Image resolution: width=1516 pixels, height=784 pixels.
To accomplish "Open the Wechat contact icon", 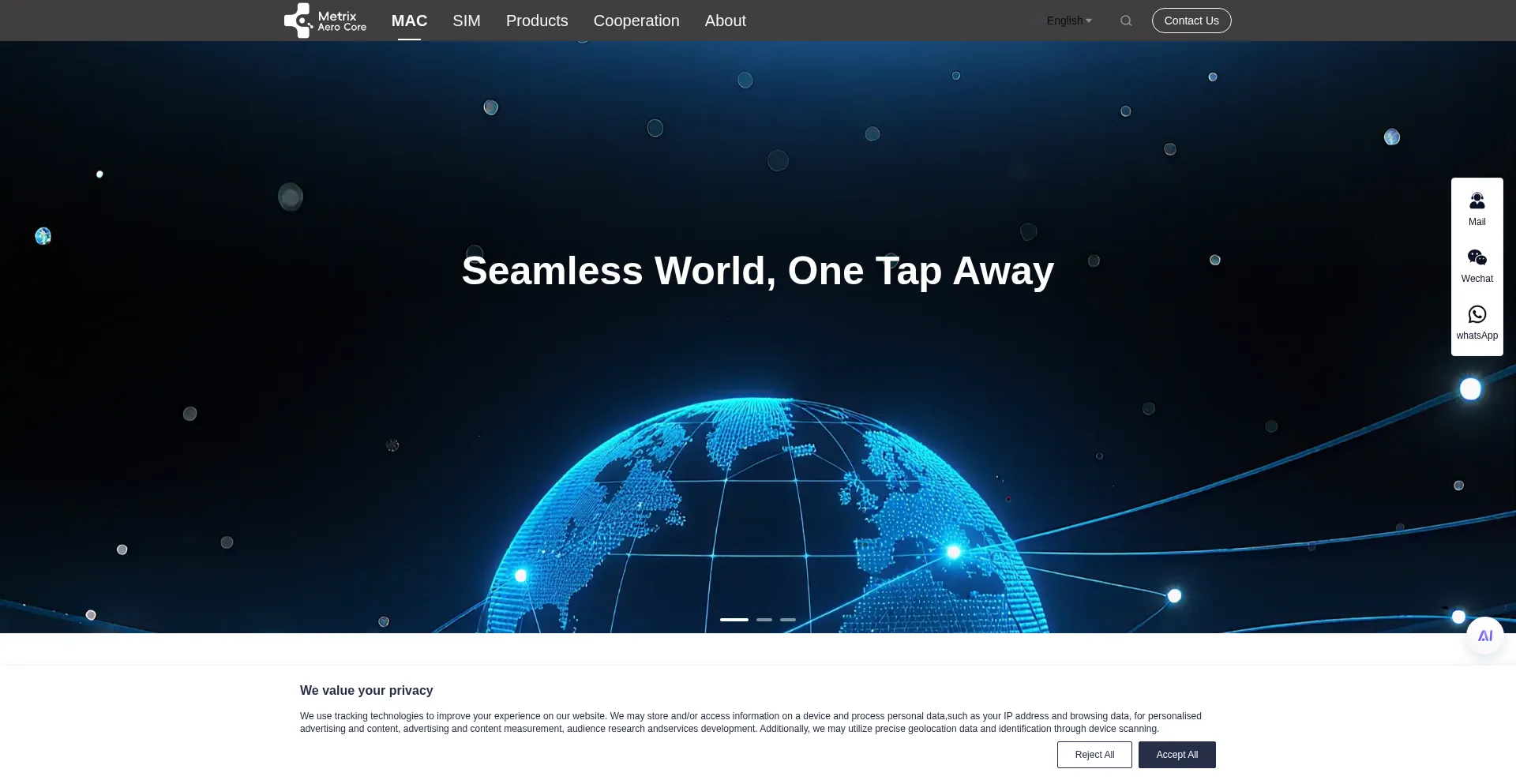I will tap(1477, 265).
